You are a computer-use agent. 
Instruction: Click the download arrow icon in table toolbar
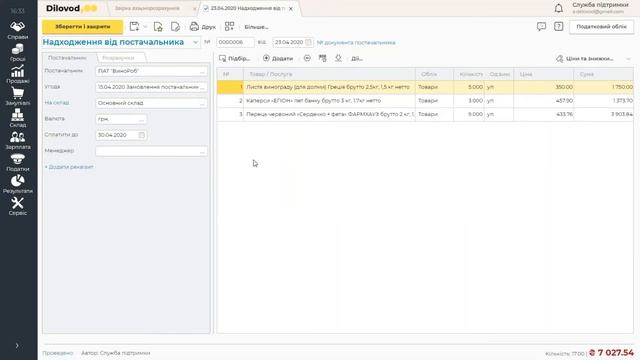(338, 58)
